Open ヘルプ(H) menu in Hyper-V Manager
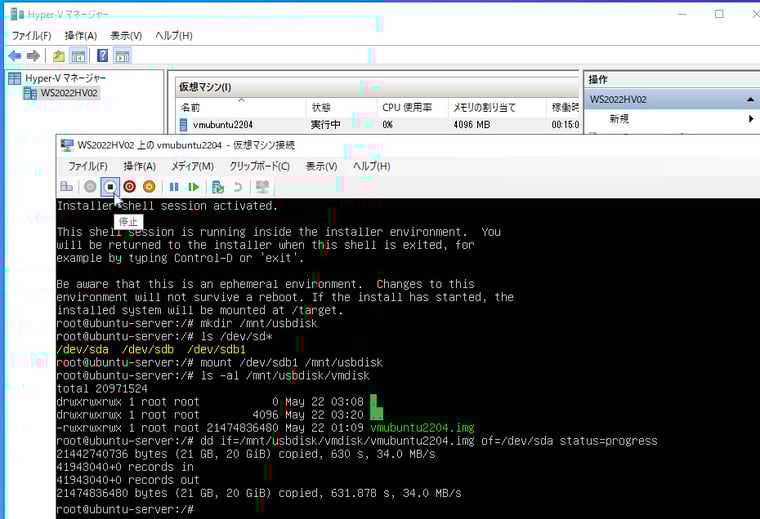Image resolution: width=760 pixels, height=519 pixels. [x=174, y=35]
